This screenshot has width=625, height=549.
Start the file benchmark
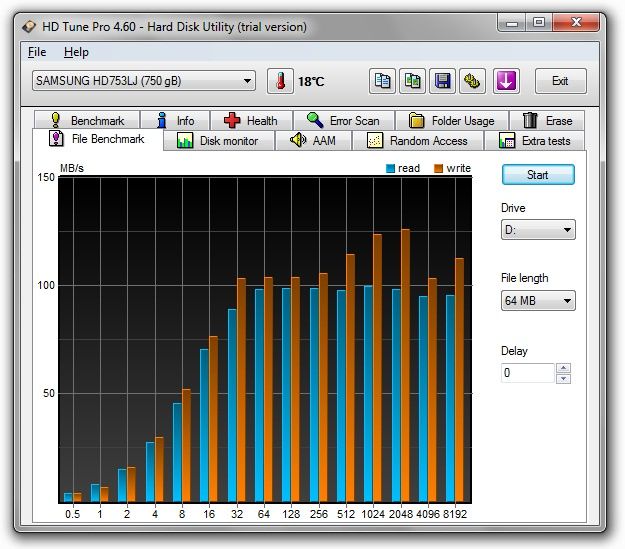pos(538,175)
